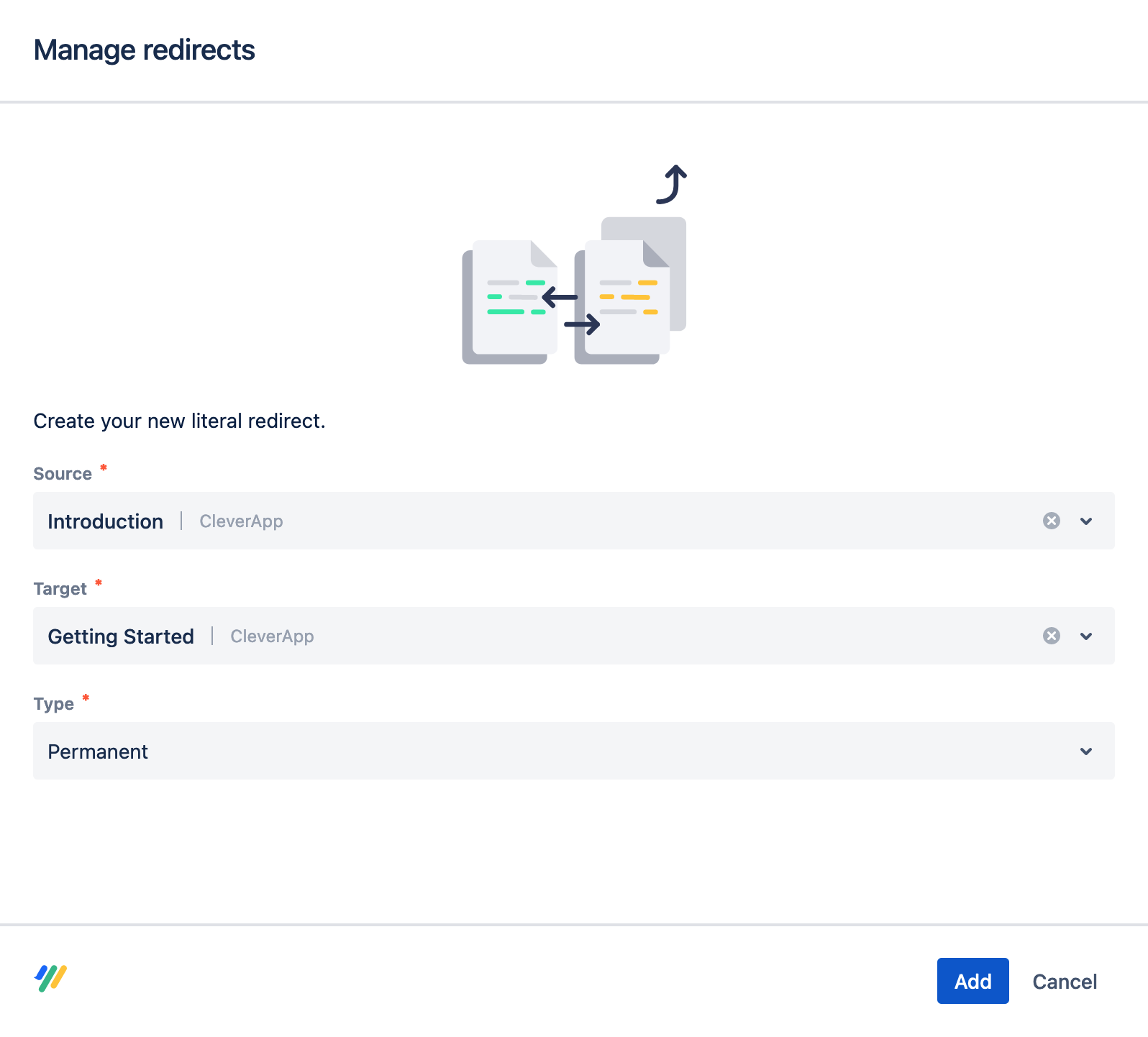The image size is (1148, 1037).
Task: Click the Introduction source value
Action: pos(106,521)
